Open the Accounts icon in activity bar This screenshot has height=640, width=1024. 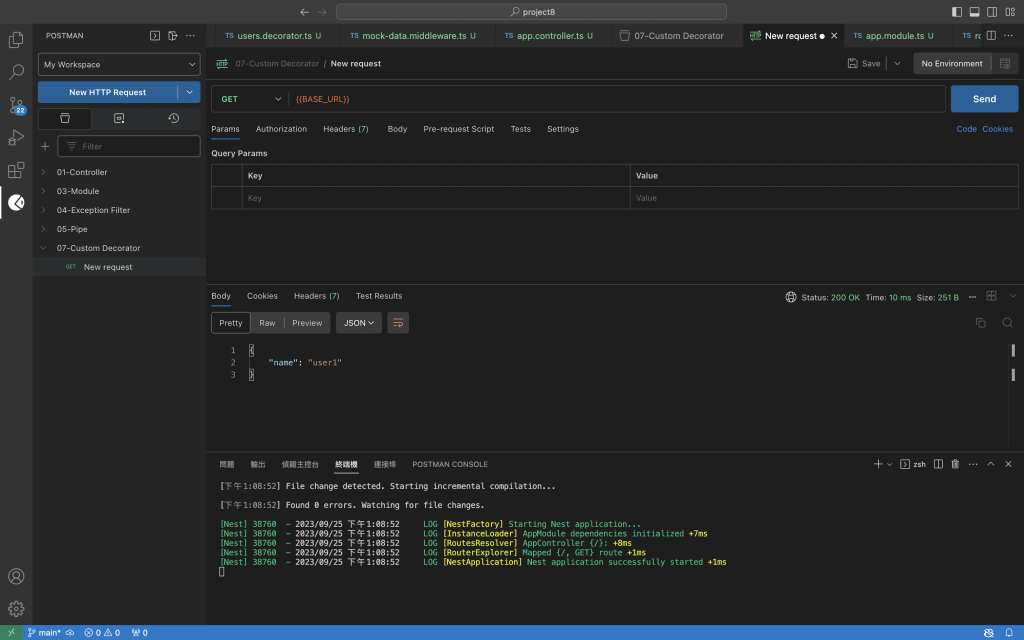tap(16, 576)
